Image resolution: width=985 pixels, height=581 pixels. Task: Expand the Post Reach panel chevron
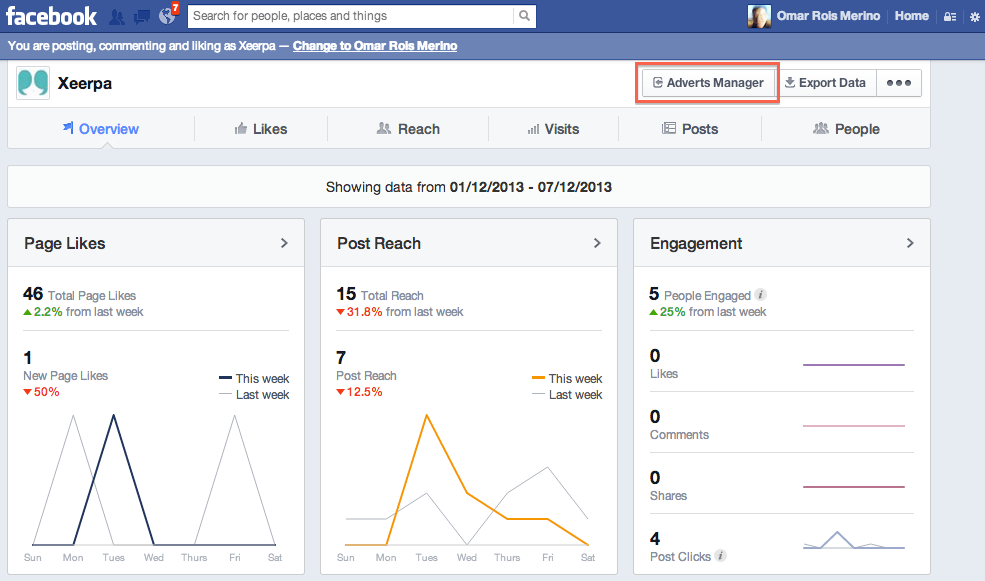(598, 242)
